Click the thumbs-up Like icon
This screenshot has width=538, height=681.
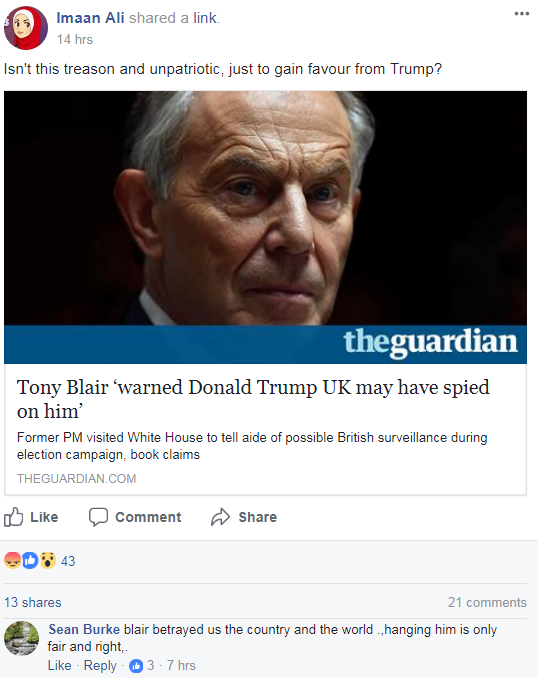tap(13, 517)
